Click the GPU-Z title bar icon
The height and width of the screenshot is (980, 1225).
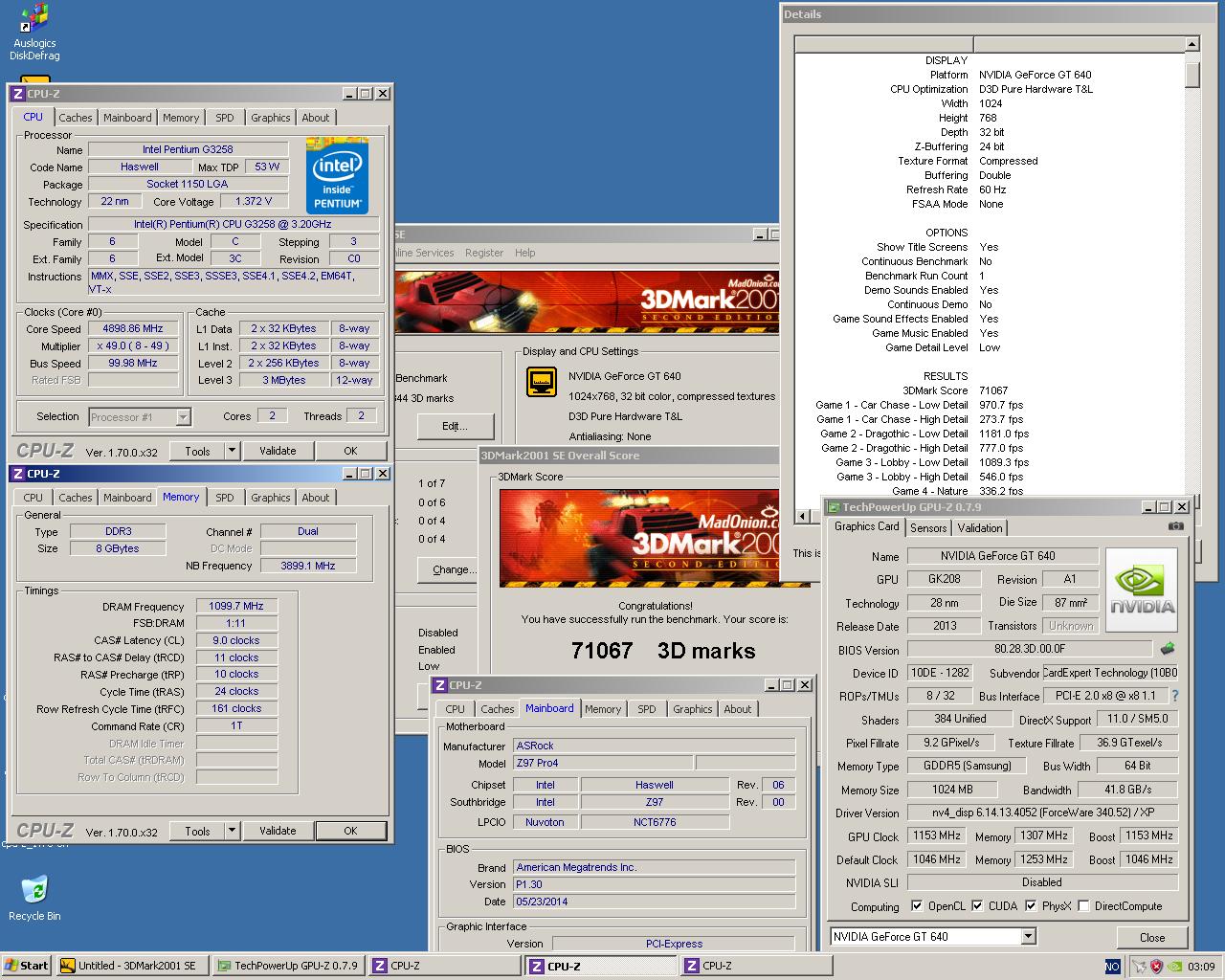[x=834, y=506]
